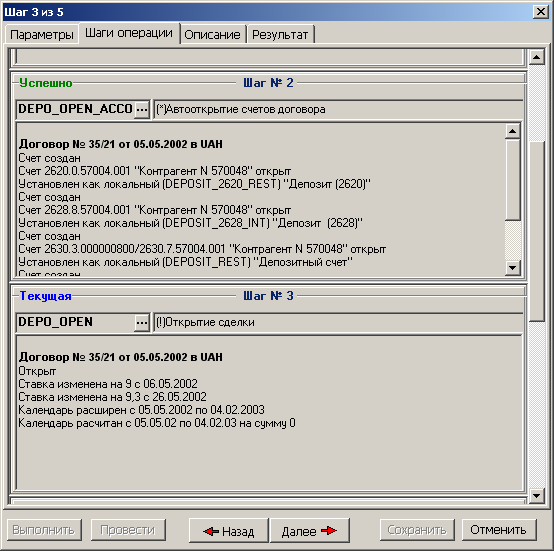Click the Выполнить button

coord(44,530)
